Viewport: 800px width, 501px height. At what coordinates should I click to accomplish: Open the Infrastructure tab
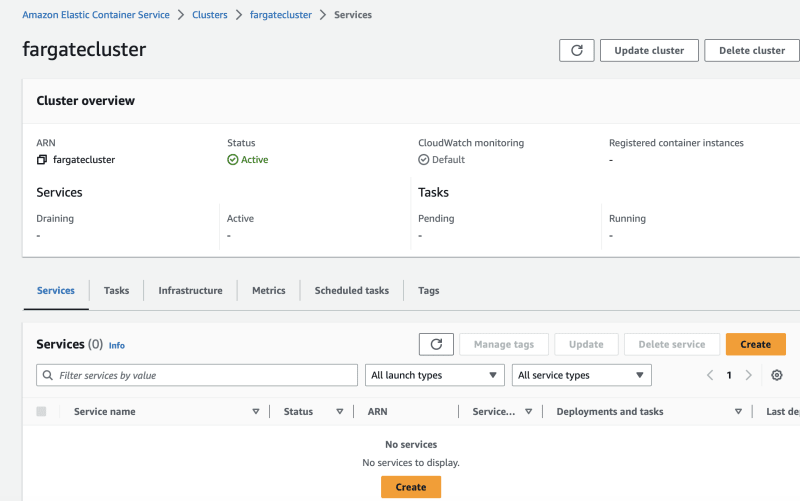pyautogui.click(x=190, y=290)
